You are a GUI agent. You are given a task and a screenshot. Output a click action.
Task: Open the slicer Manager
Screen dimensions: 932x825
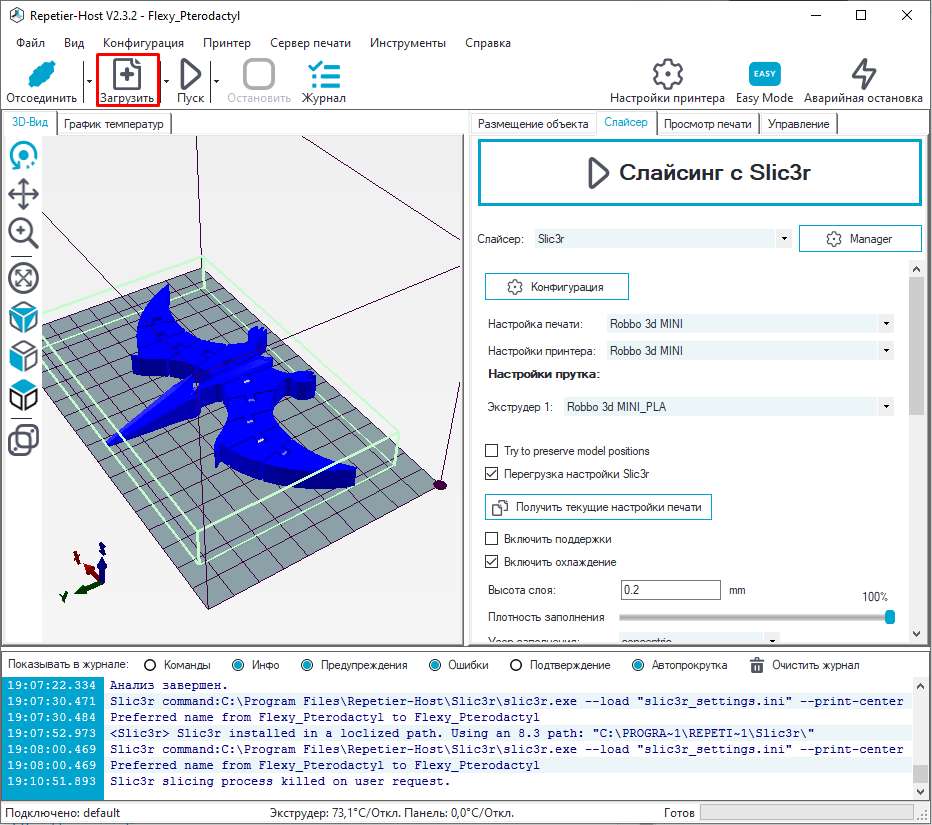point(859,238)
